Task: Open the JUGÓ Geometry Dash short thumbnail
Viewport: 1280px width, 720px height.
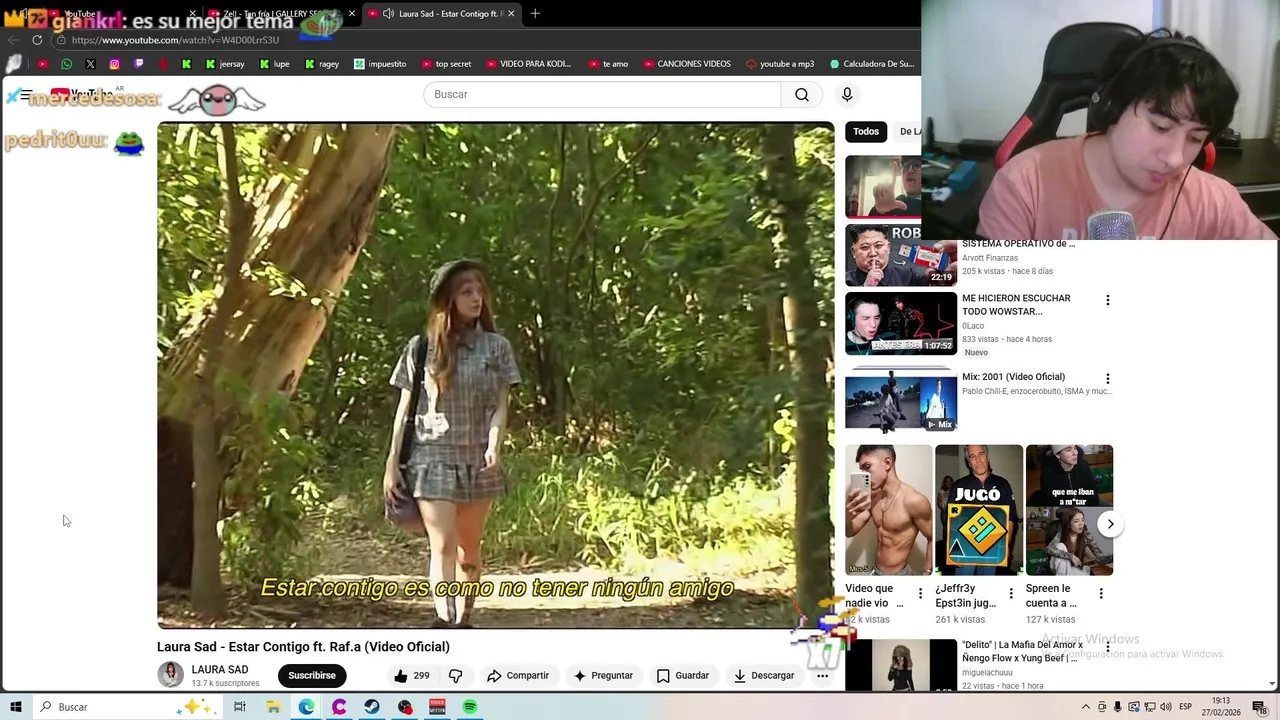Action: point(978,510)
